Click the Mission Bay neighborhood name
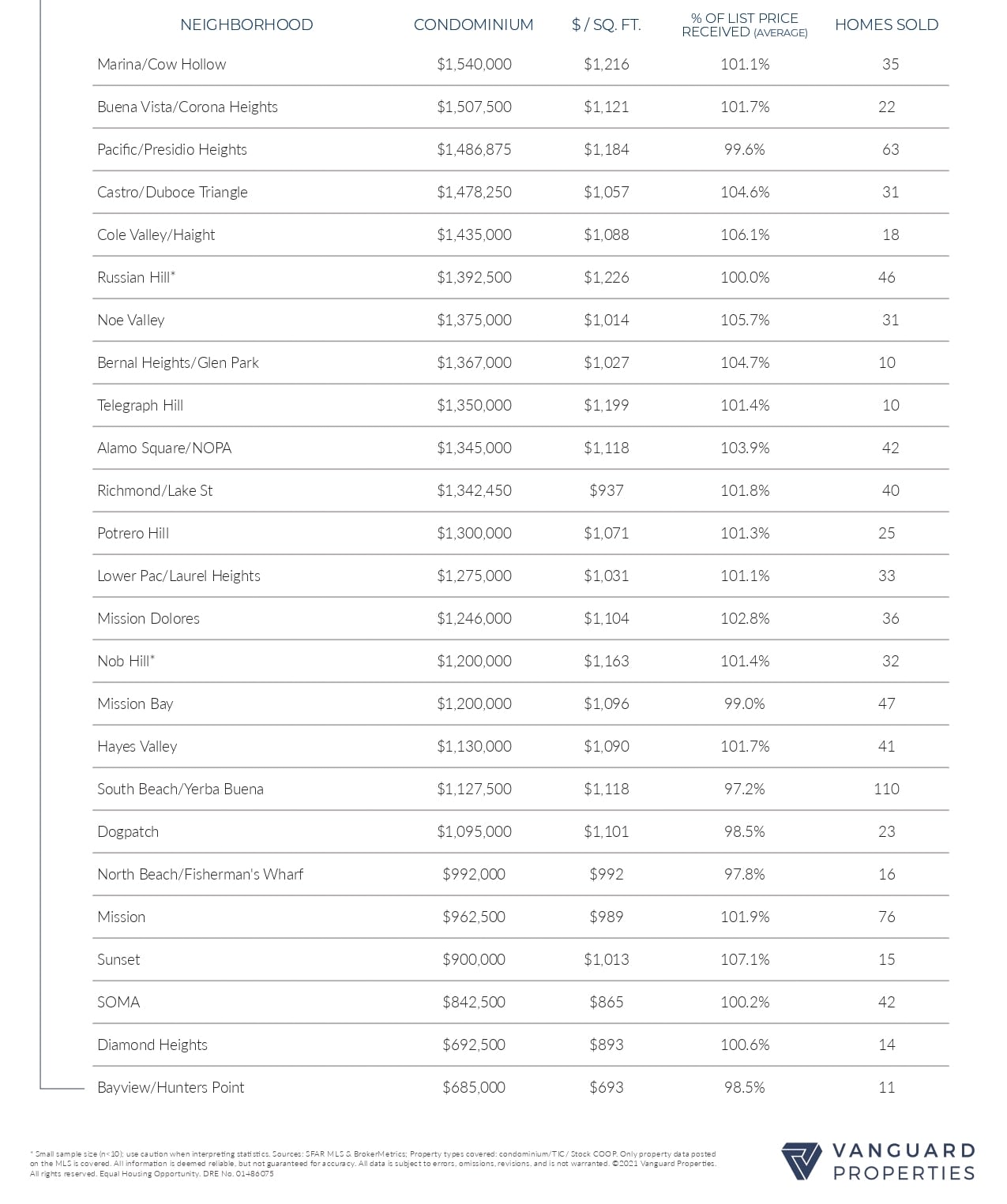1007x1204 pixels. (x=135, y=703)
